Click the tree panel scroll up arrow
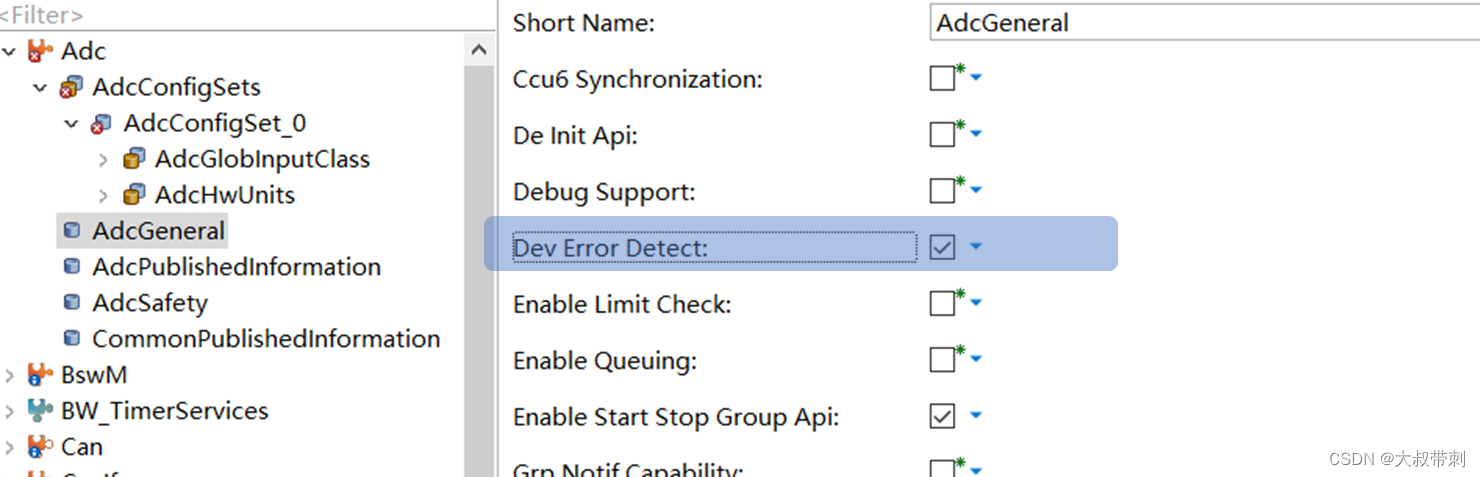1480x477 pixels. [480, 50]
